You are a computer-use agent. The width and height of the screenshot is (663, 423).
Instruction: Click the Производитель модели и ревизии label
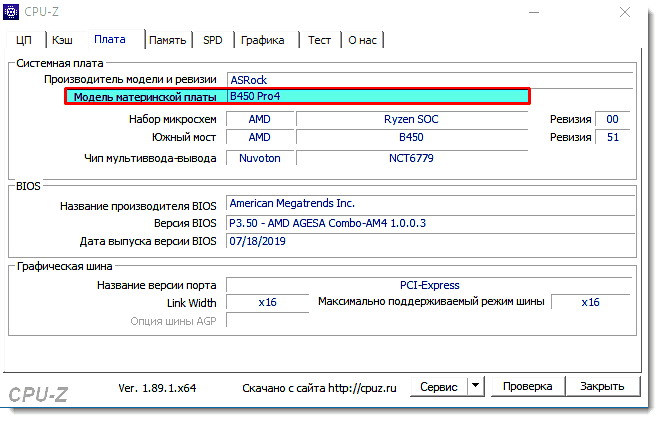pos(130,80)
